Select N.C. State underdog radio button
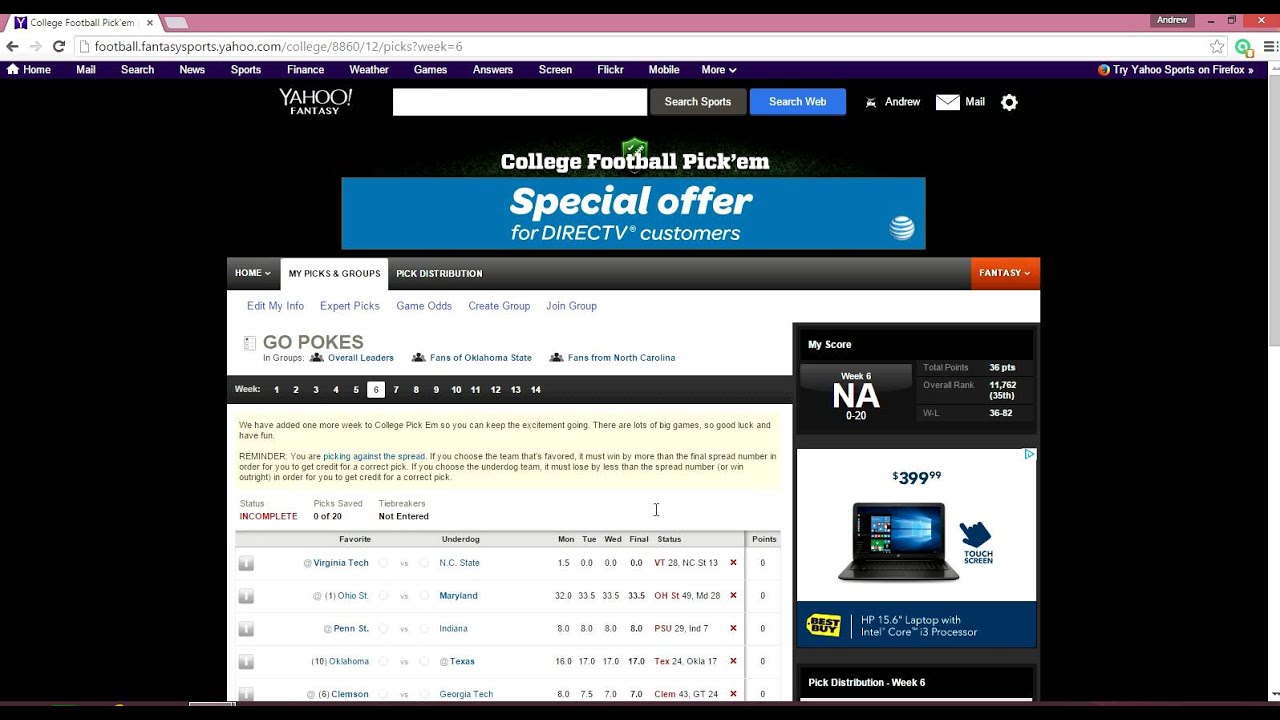This screenshot has height=720, width=1280. [424, 563]
